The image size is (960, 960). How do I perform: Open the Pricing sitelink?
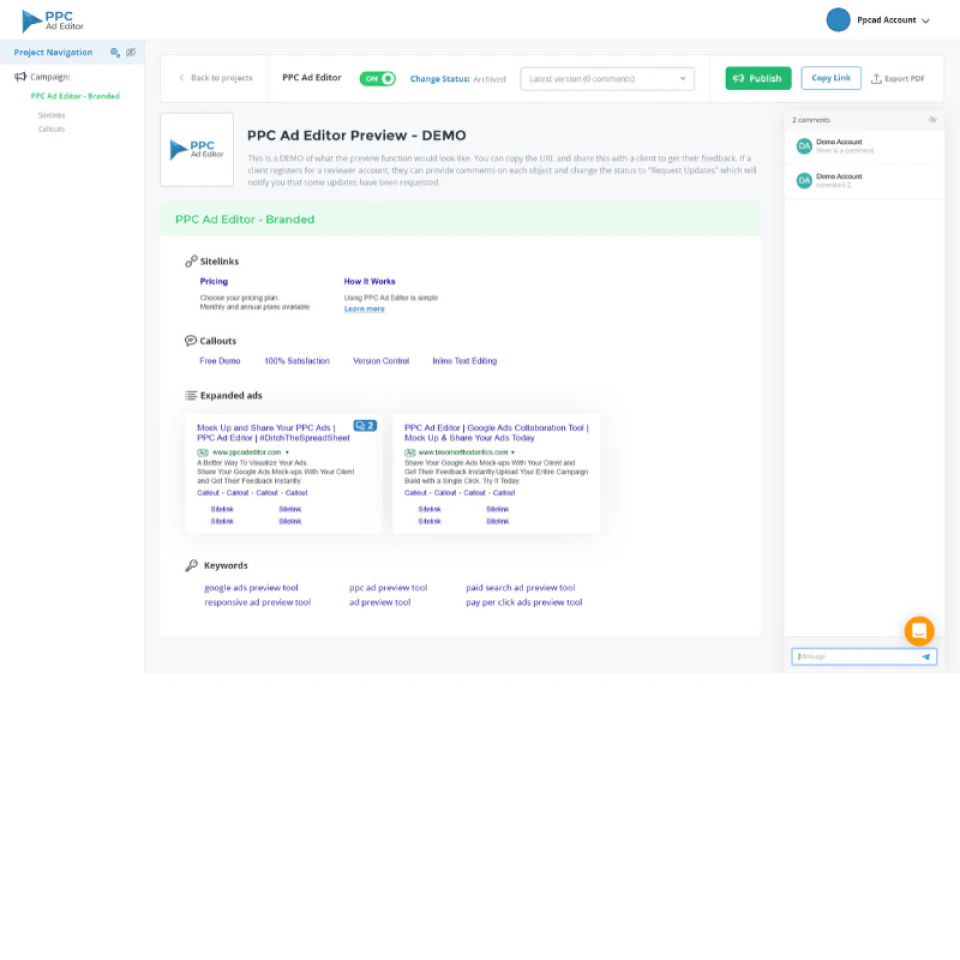[214, 281]
